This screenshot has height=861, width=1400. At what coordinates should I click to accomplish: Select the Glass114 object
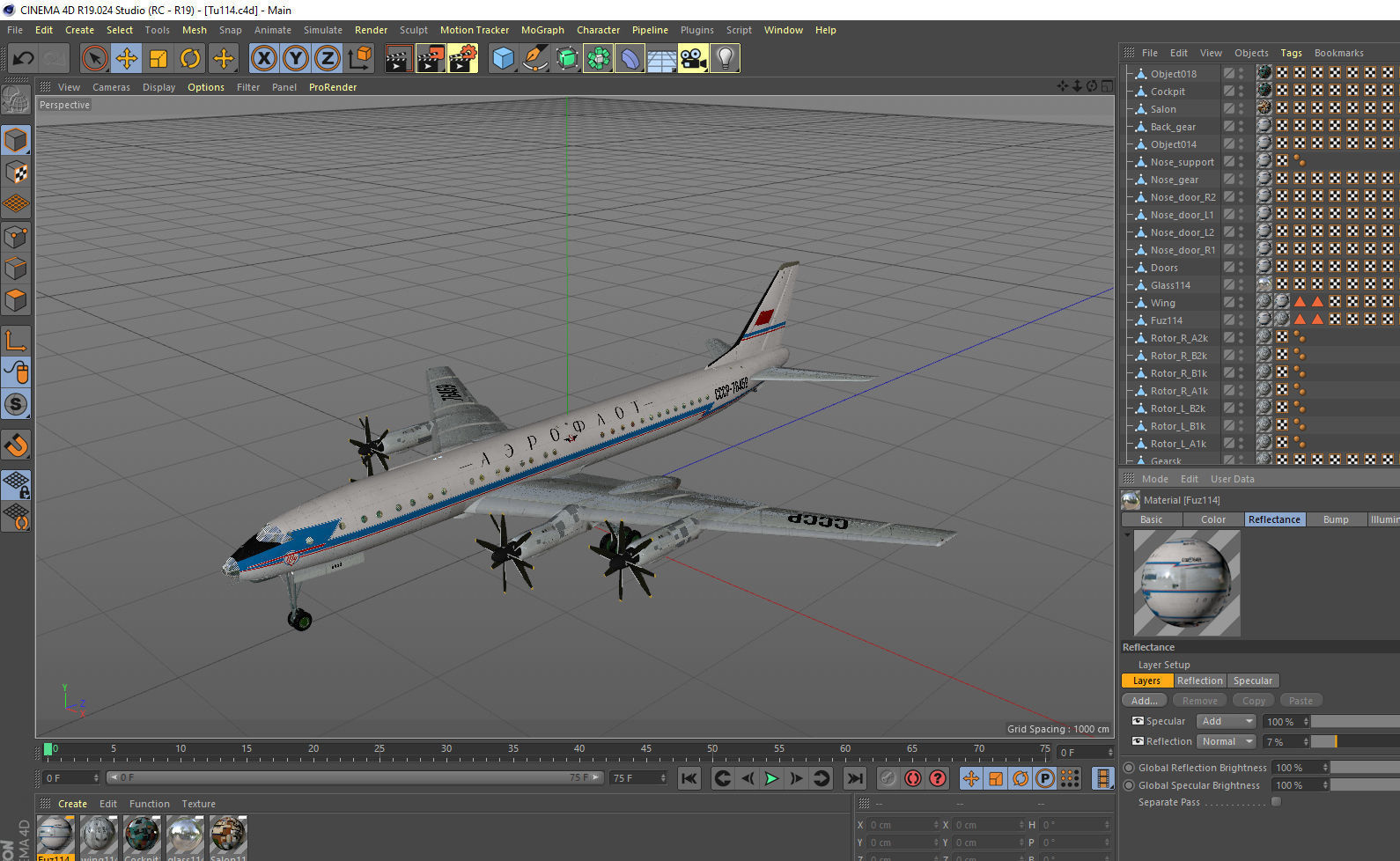[1170, 285]
